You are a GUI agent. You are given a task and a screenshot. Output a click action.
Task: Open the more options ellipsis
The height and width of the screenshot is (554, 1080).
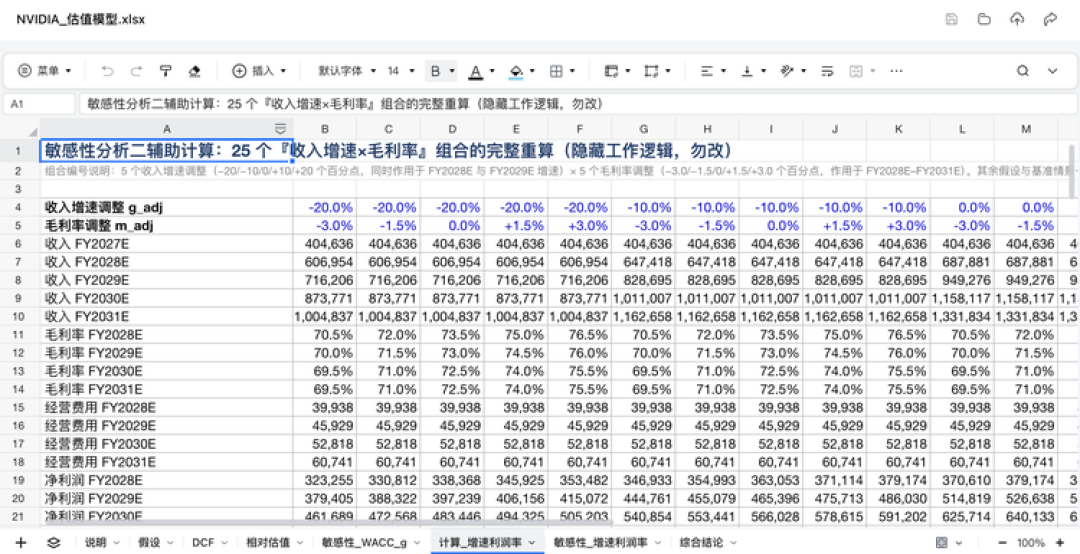[896, 71]
